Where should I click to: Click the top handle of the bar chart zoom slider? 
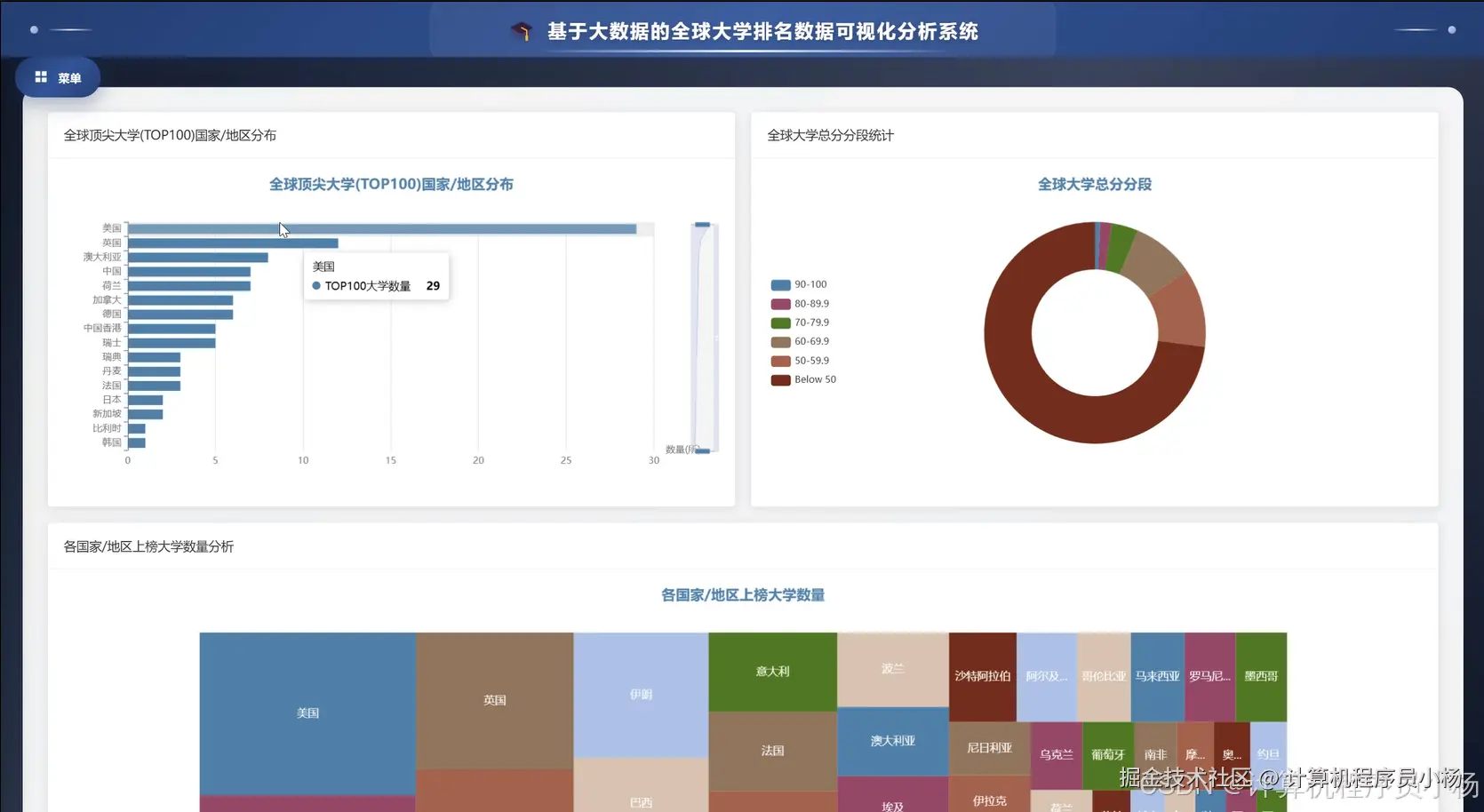point(702,225)
